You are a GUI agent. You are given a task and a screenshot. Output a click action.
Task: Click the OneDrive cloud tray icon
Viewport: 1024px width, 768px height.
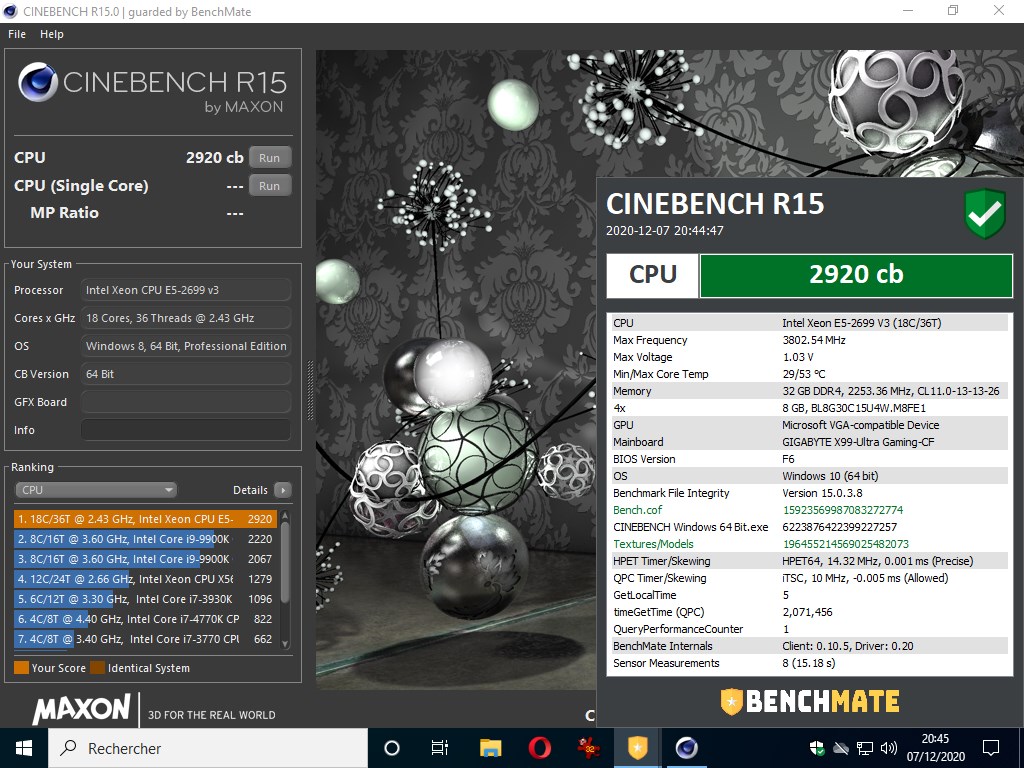coord(841,748)
